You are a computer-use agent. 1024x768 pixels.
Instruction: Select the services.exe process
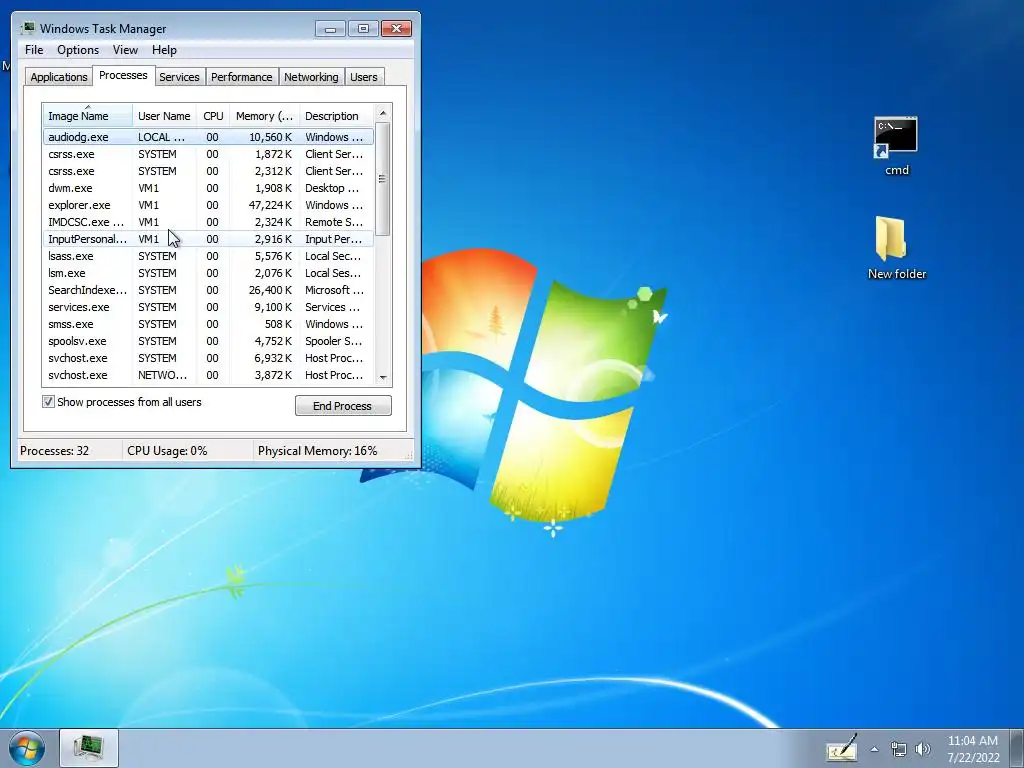pyautogui.click(x=208, y=306)
